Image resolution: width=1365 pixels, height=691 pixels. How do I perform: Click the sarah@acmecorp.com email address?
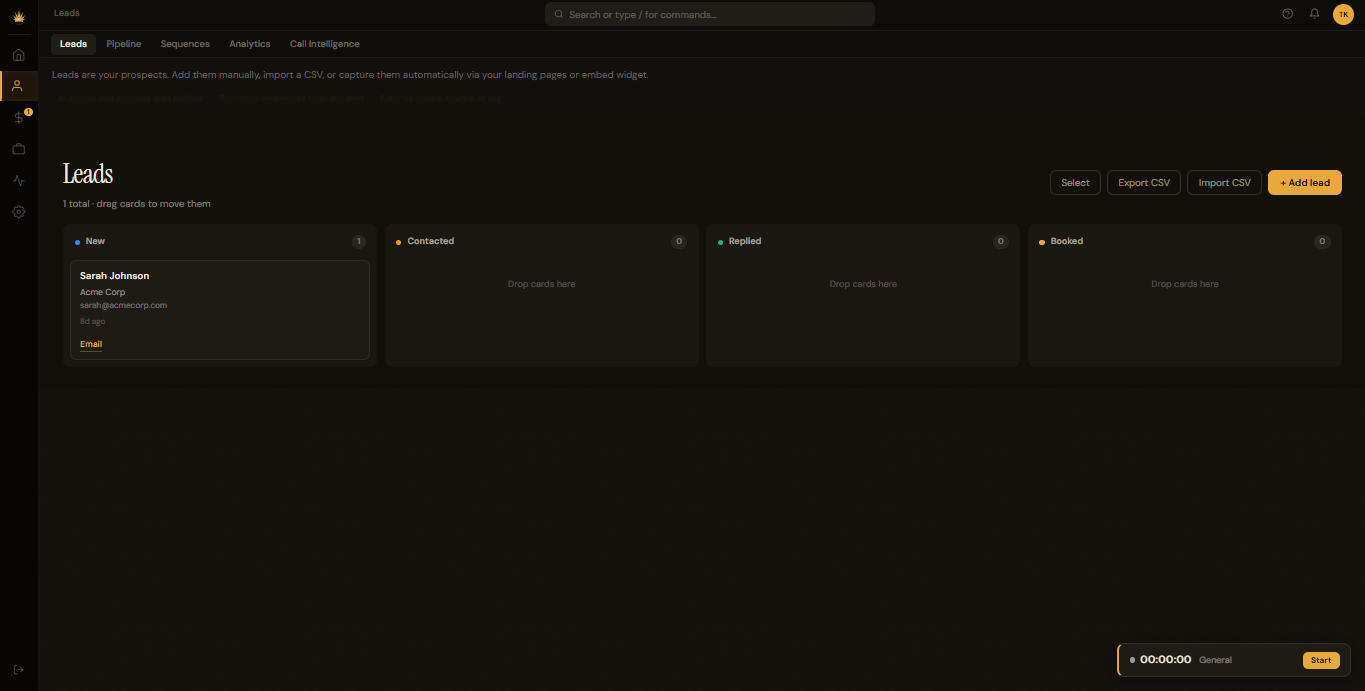(123, 305)
